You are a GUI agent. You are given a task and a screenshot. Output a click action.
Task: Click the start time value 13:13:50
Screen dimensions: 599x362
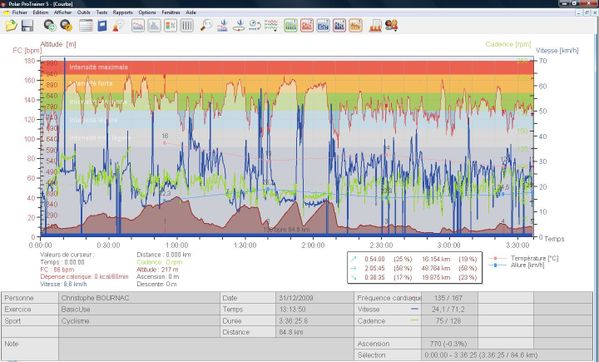[292, 309]
